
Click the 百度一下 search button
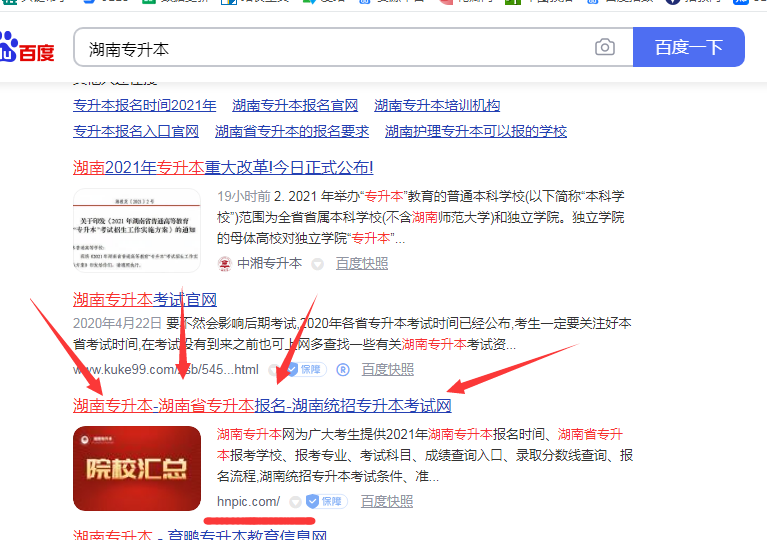[689, 47]
